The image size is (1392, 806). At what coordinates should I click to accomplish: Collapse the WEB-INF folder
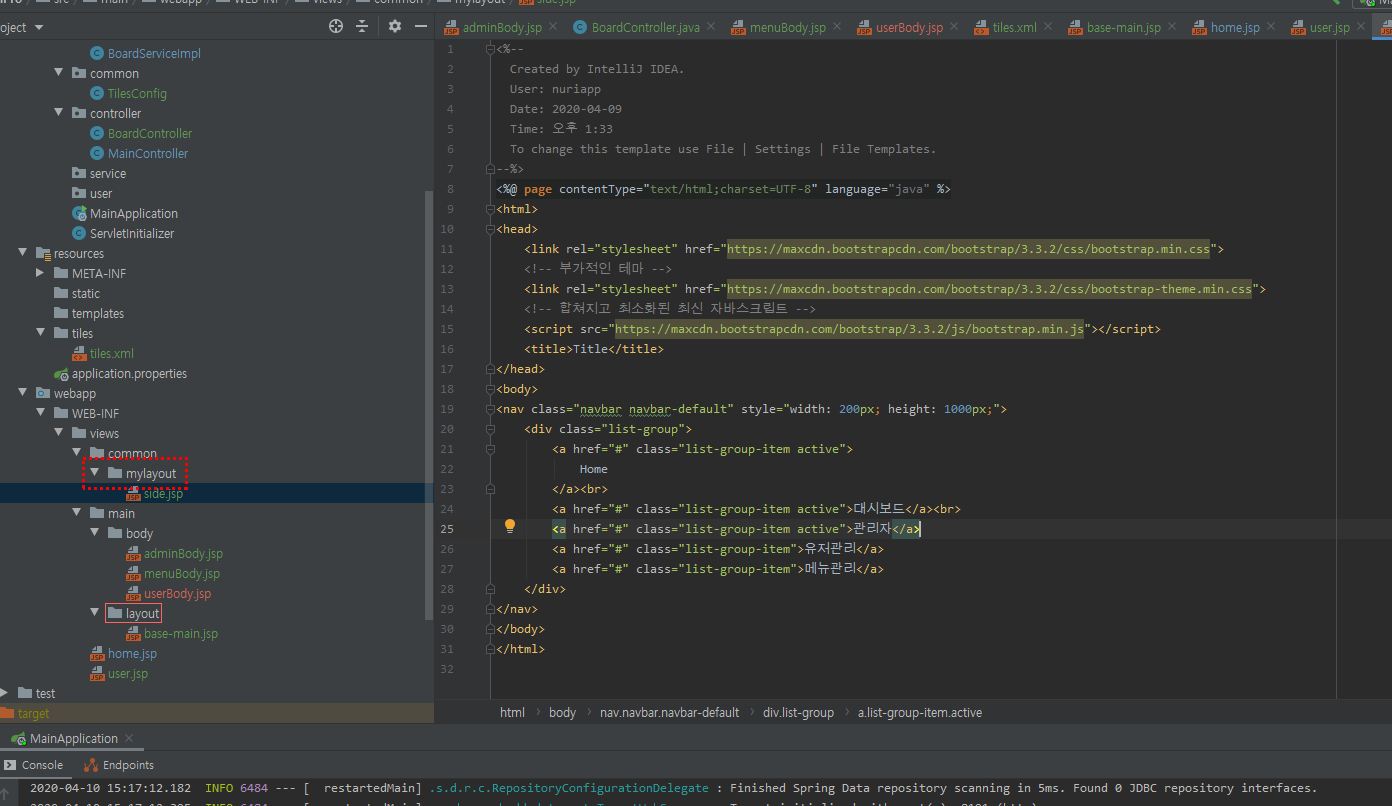click(41, 413)
